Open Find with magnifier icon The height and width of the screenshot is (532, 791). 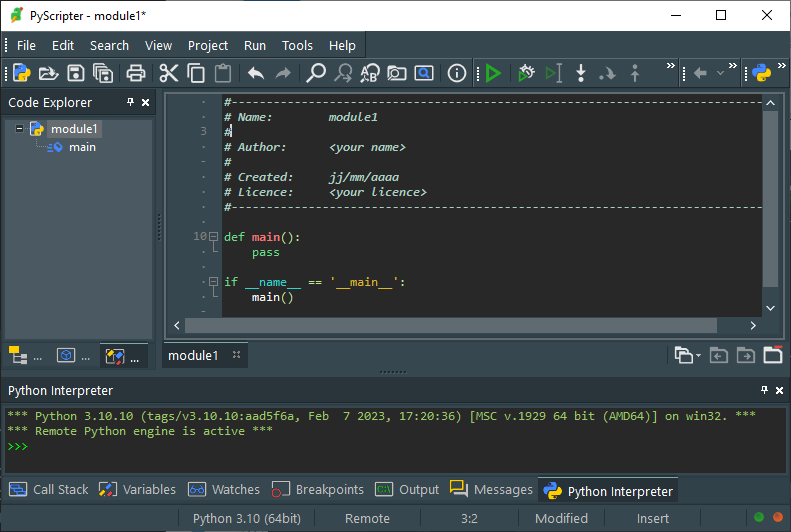(x=316, y=73)
